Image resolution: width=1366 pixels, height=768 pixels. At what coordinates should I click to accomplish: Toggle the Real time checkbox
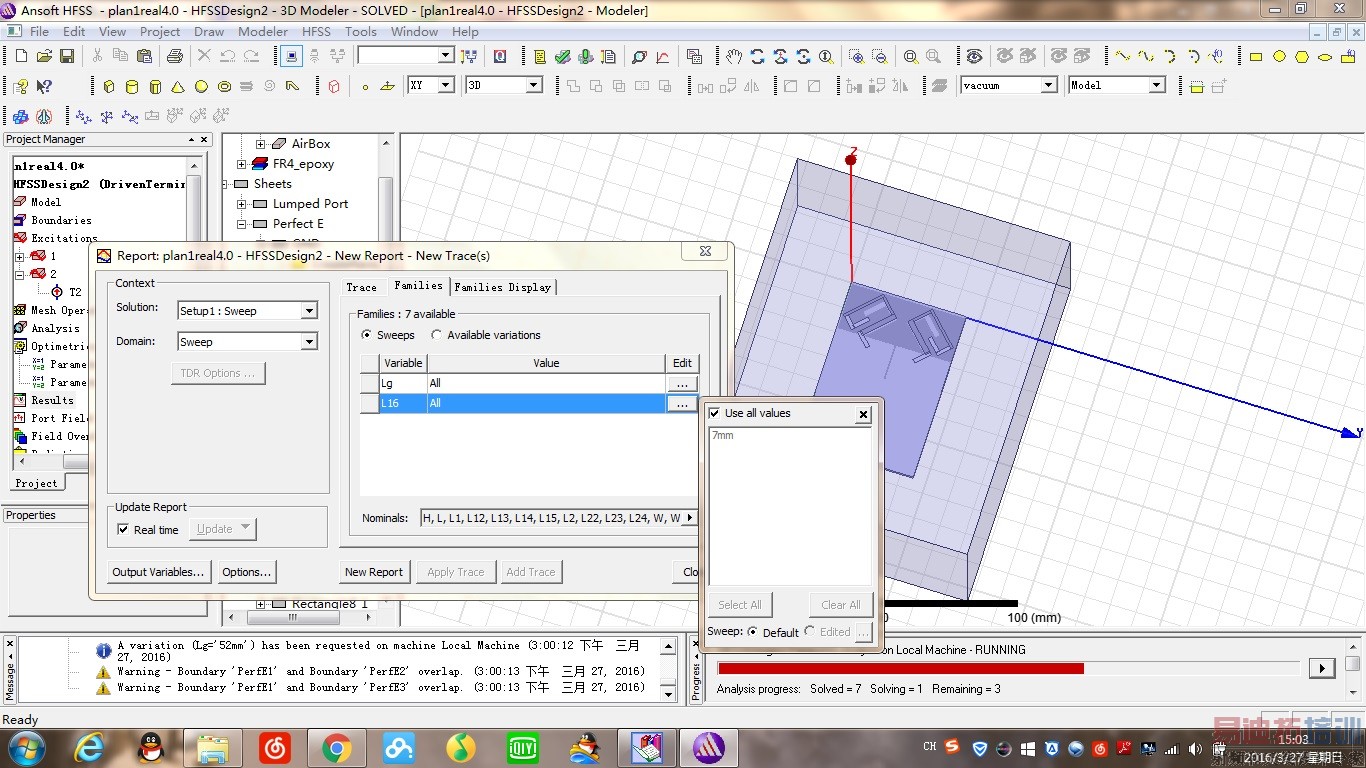pos(123,530)
